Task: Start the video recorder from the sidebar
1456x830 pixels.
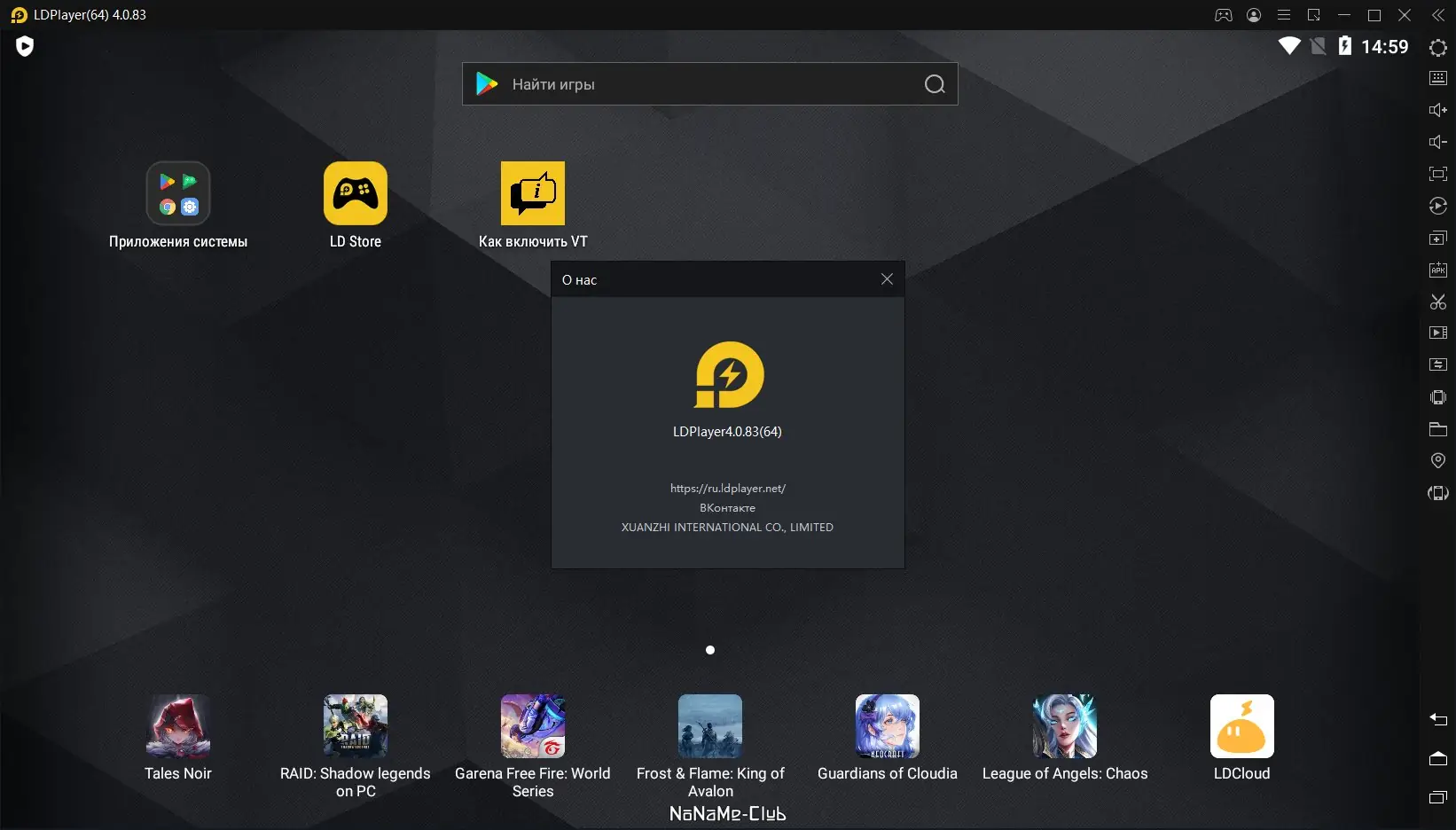Action: click(x=1438, y=333)
